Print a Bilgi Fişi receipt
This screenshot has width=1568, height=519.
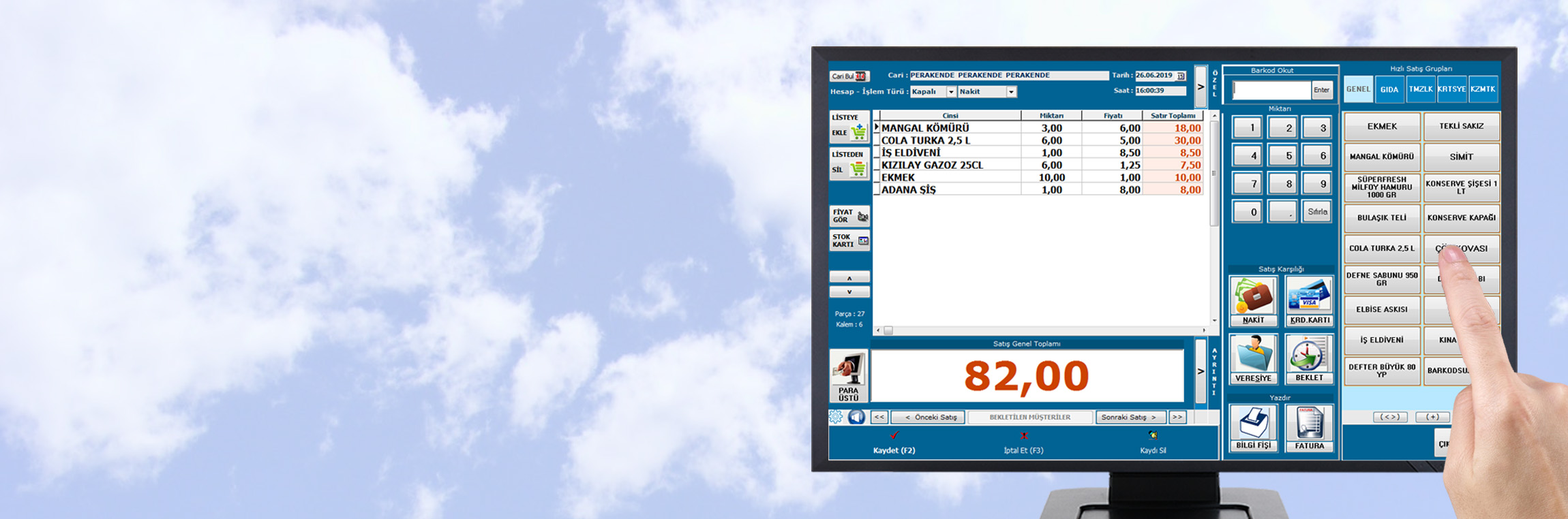[x=1253, y=428]
